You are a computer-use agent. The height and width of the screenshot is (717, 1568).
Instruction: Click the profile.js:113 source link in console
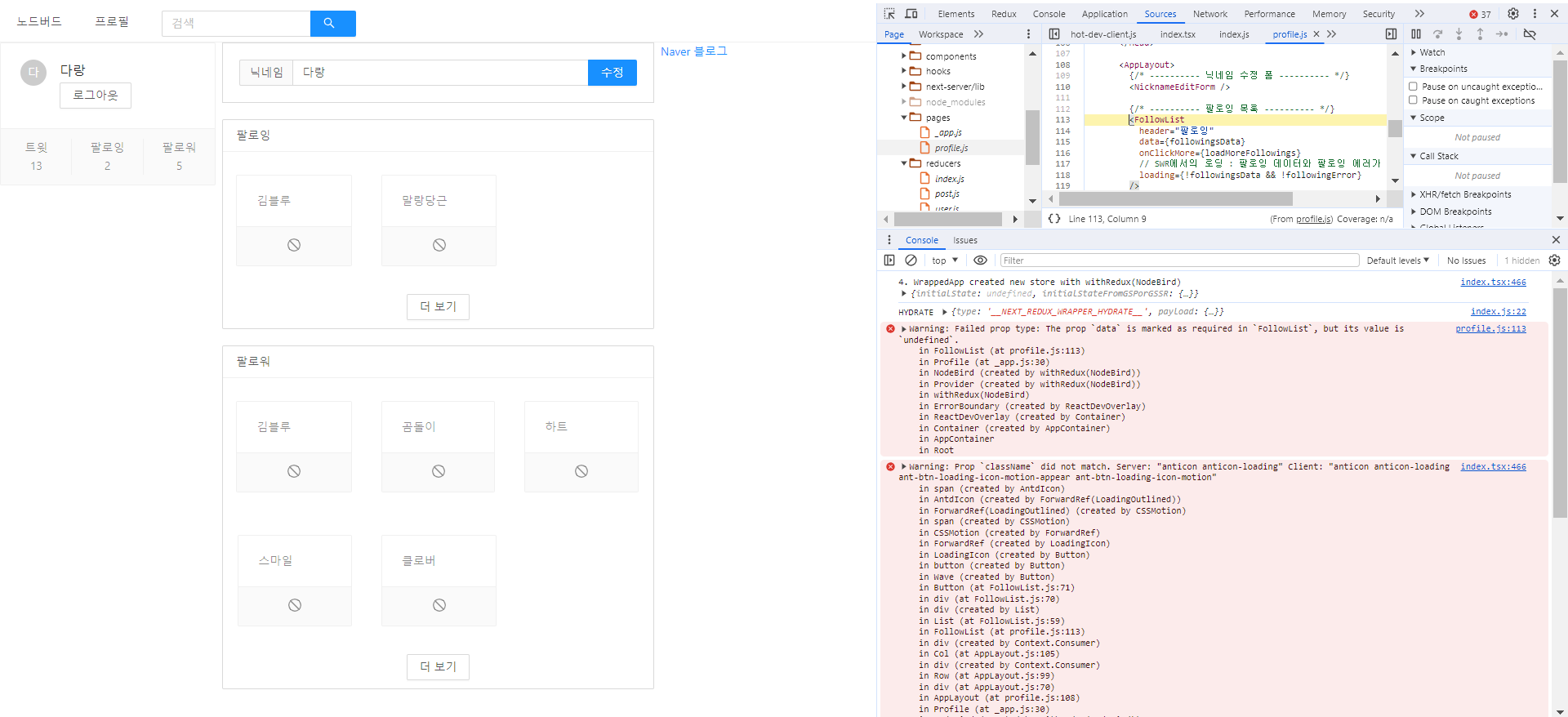tap(1490, 329)
